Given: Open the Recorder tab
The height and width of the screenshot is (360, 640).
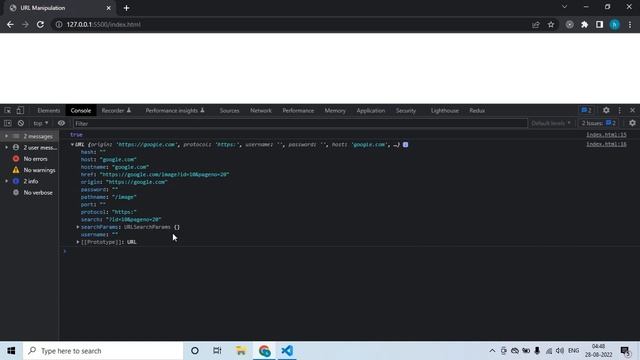Looking at the screenshot, I should pos(116,111).
